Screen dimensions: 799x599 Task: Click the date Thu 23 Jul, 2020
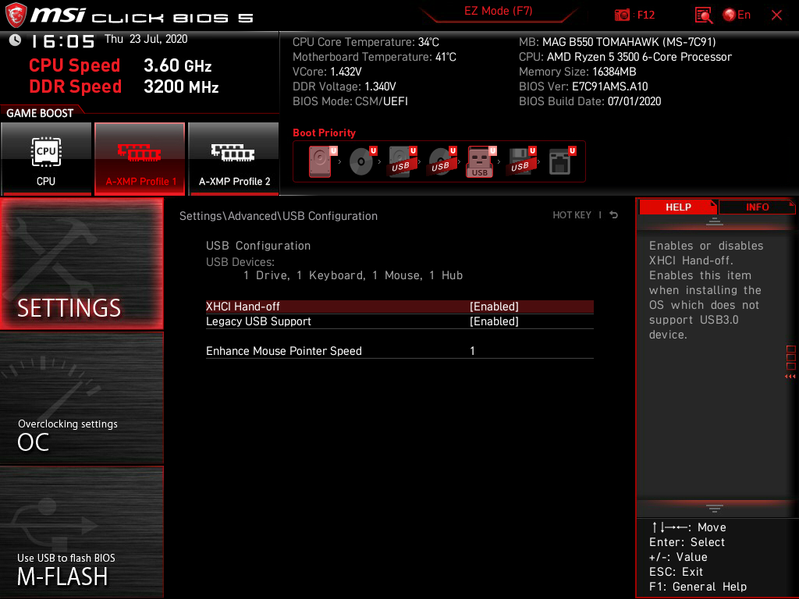146,39
